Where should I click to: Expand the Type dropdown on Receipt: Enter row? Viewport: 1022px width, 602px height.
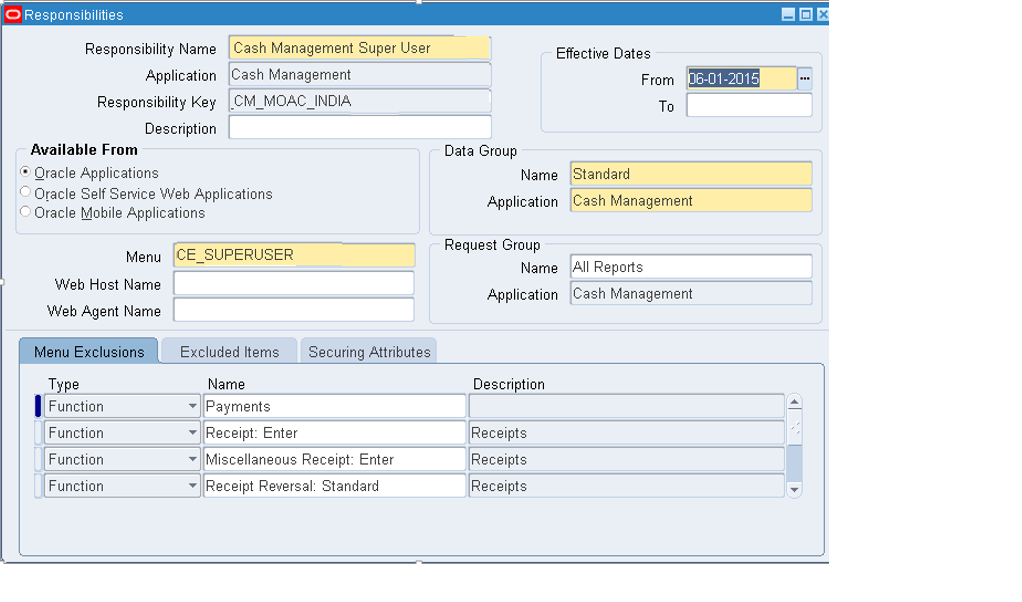191,432
